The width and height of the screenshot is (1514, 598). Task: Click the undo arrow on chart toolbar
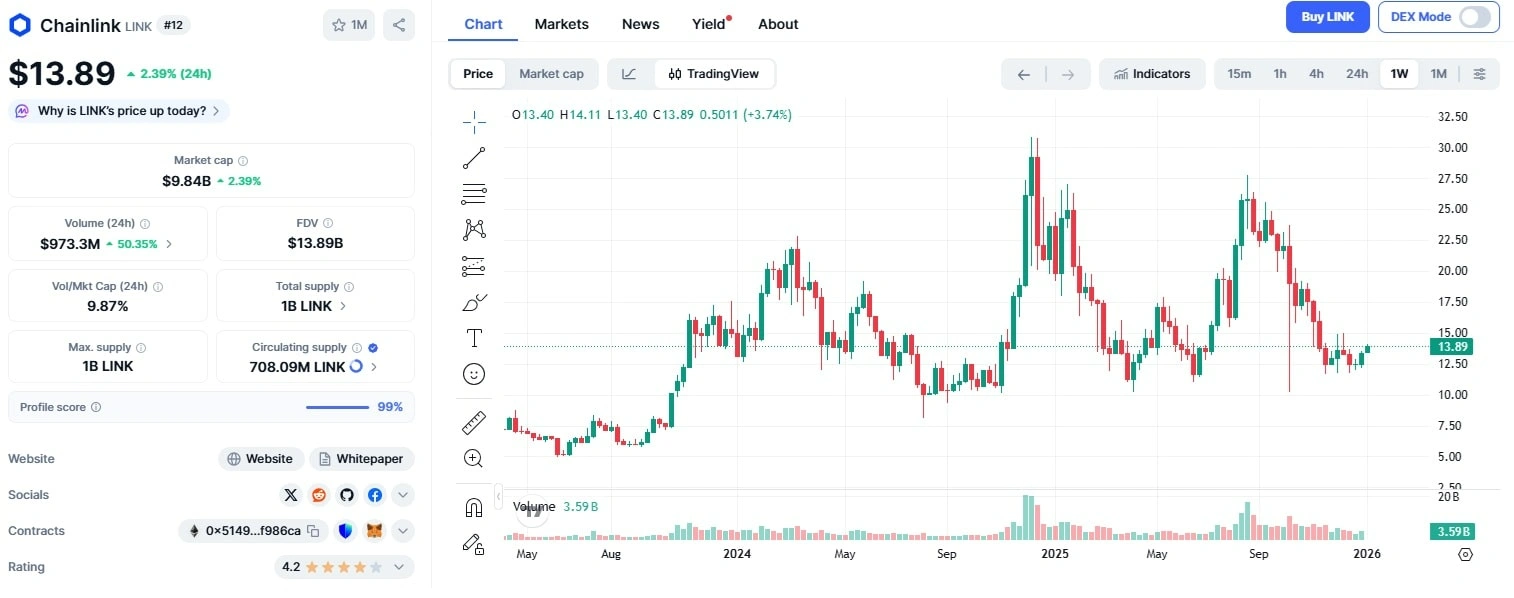1023,74
